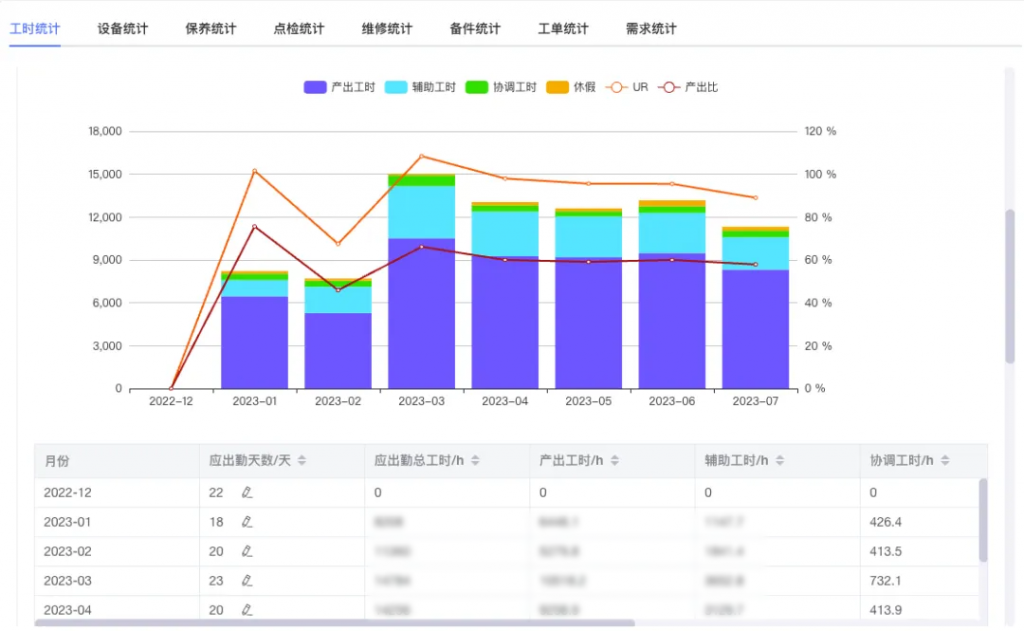
Task: Toggle 辅助工时 series in legend
Action: coord(420,87)
